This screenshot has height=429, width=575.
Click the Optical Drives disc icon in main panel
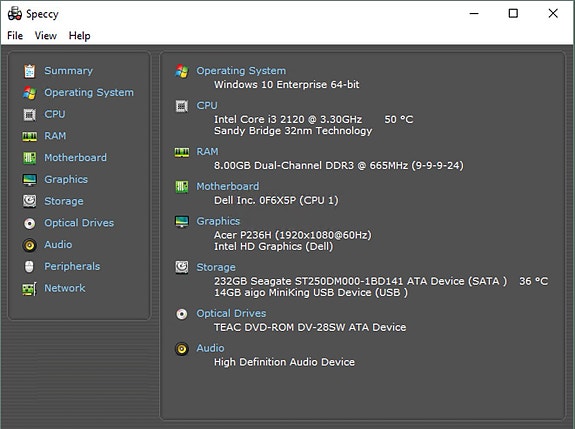click(x=182, y=314)
